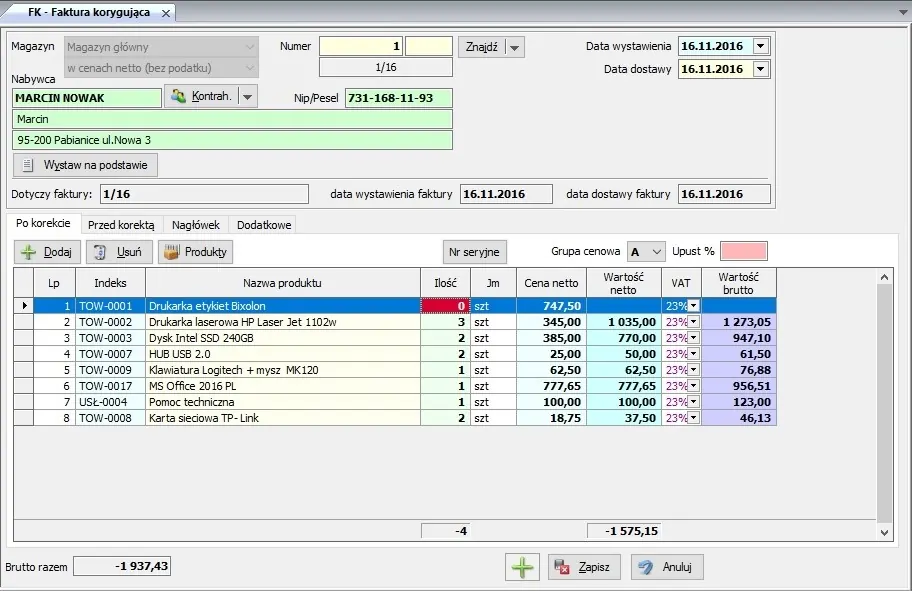Image resolution: width=912 pixels, height=591 pixels.
Task: Open VAT dropdown for Drukarka laserowa HP row
Action: (693, 322)
